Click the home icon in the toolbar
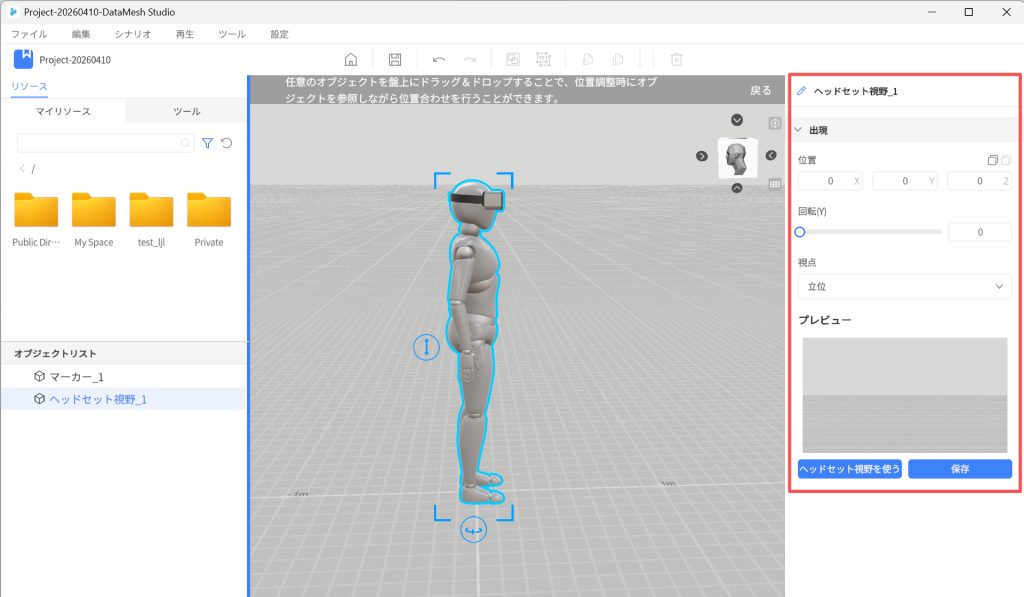The image size is (1024, 597). (351, 60)
